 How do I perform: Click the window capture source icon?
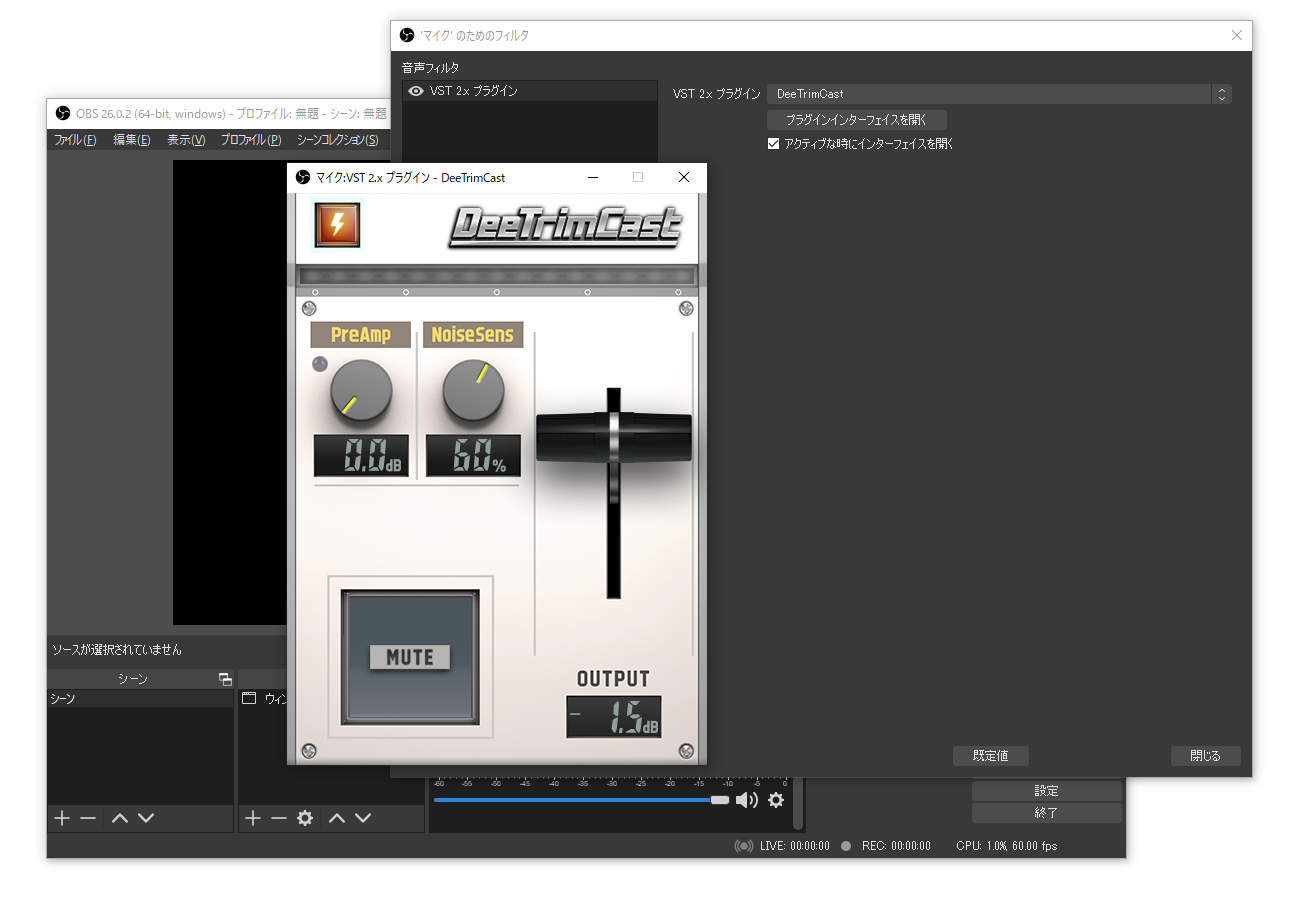249,699
